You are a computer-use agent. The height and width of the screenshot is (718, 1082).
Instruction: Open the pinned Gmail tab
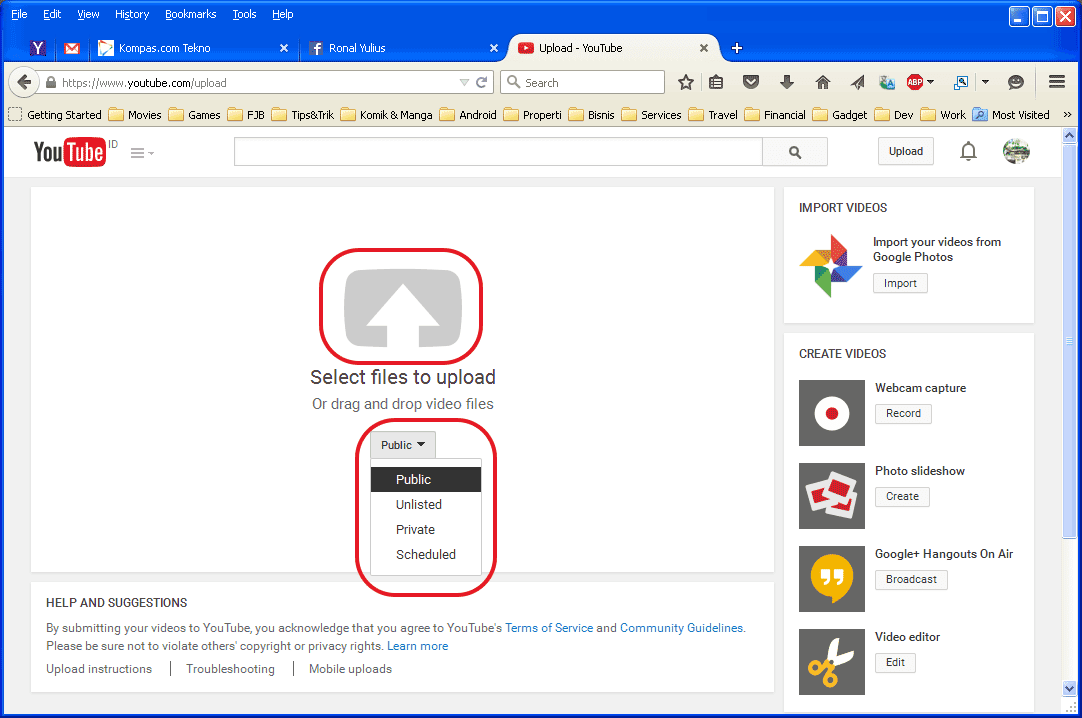tap(72, 48)
